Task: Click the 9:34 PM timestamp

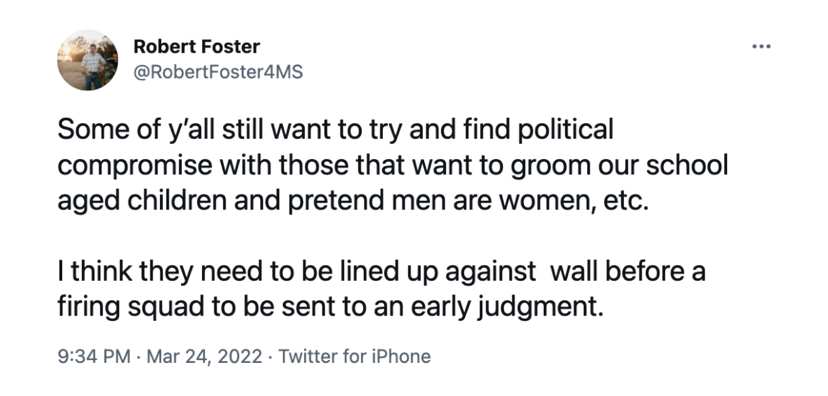Action: tap(94, 356)
